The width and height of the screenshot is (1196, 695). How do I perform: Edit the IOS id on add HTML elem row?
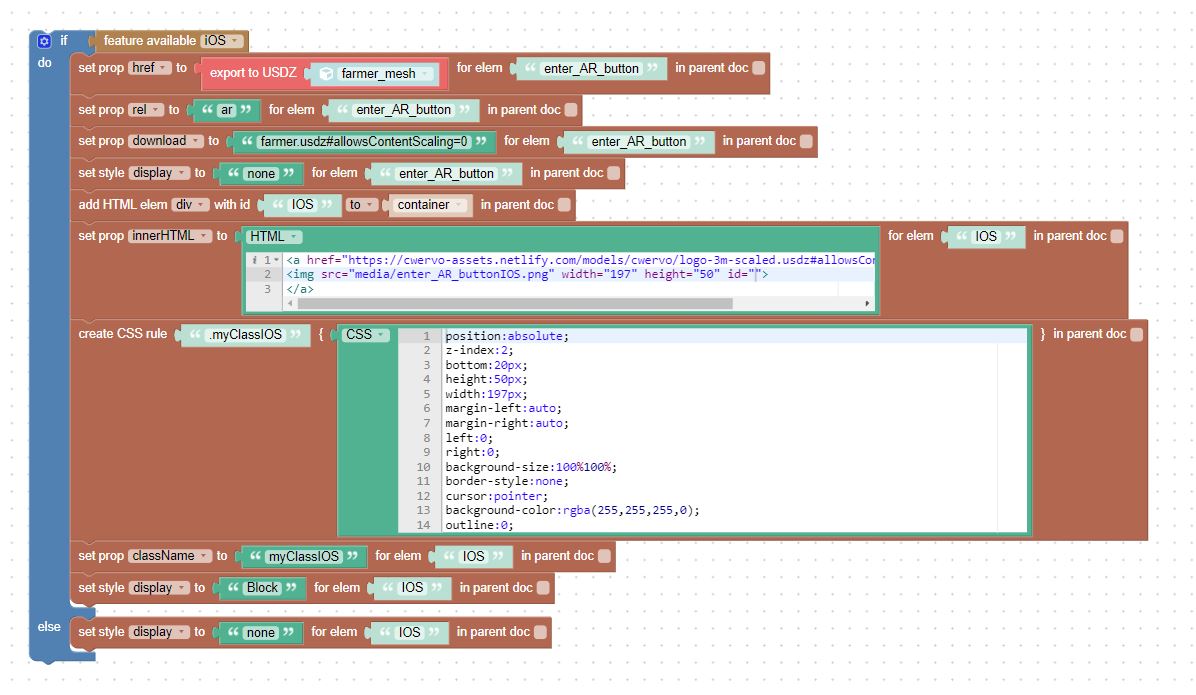click(x=302, y=204)
